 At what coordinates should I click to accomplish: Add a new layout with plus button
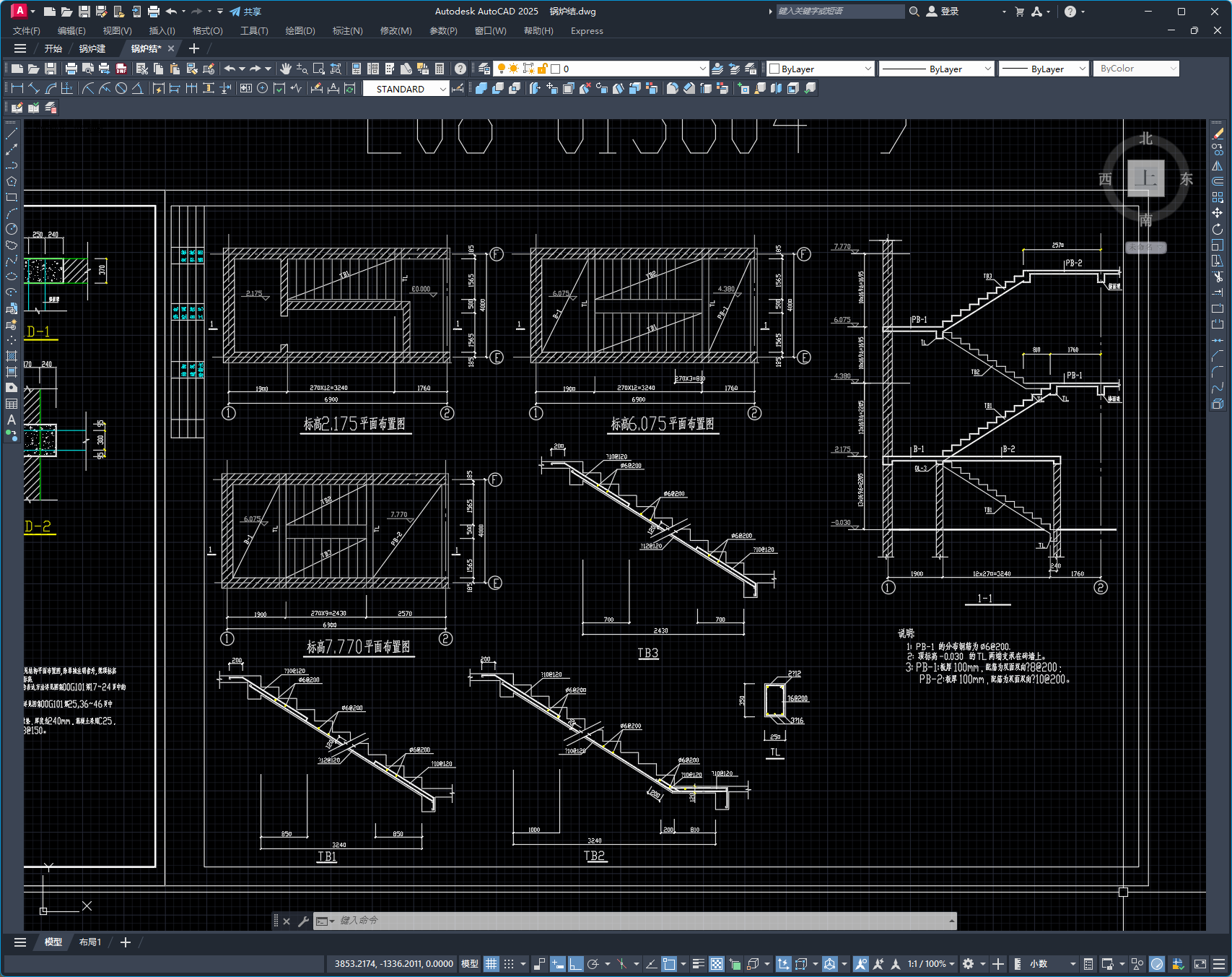point(126,942)
